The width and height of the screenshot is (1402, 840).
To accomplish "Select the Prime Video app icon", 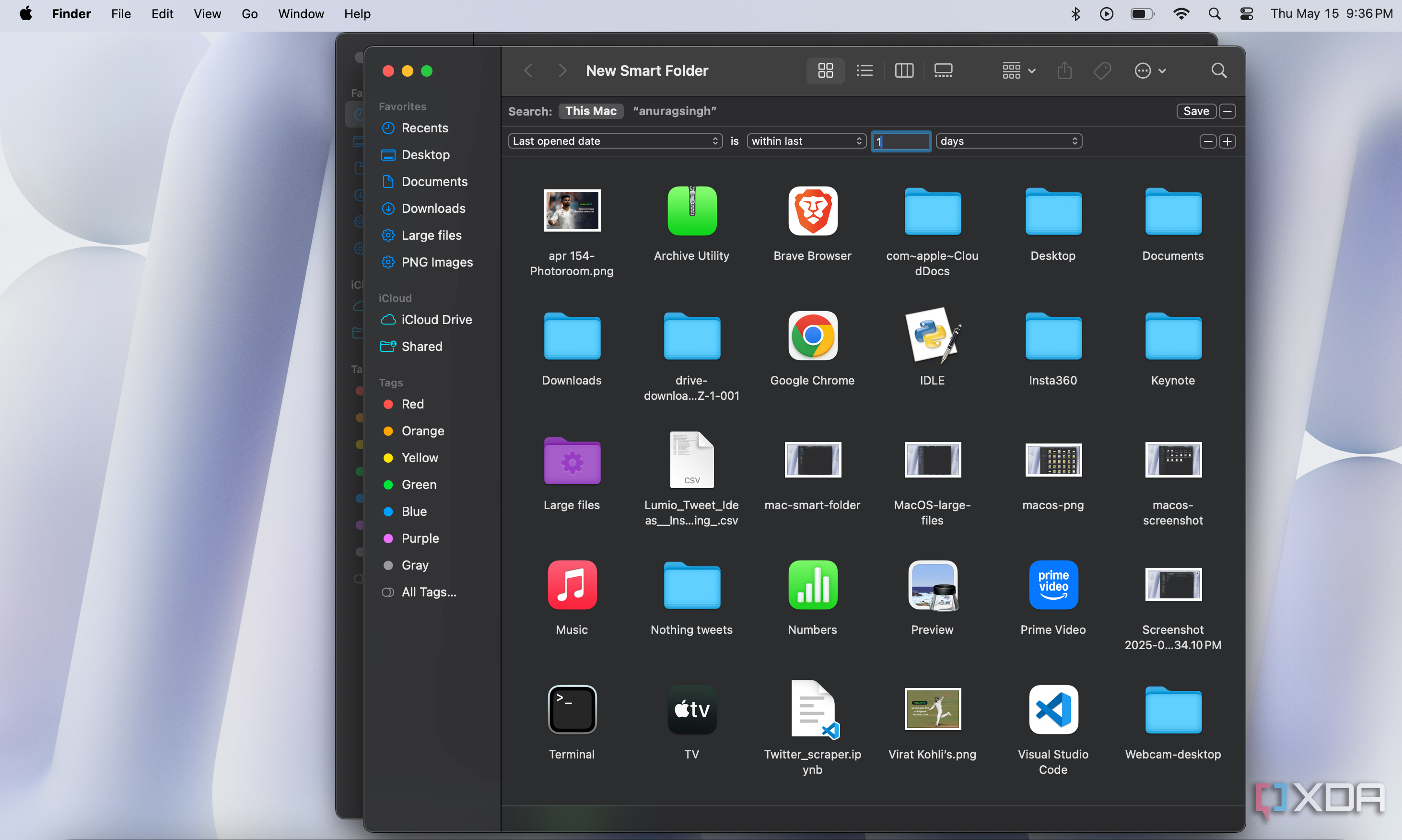I will pos(1053,584).
